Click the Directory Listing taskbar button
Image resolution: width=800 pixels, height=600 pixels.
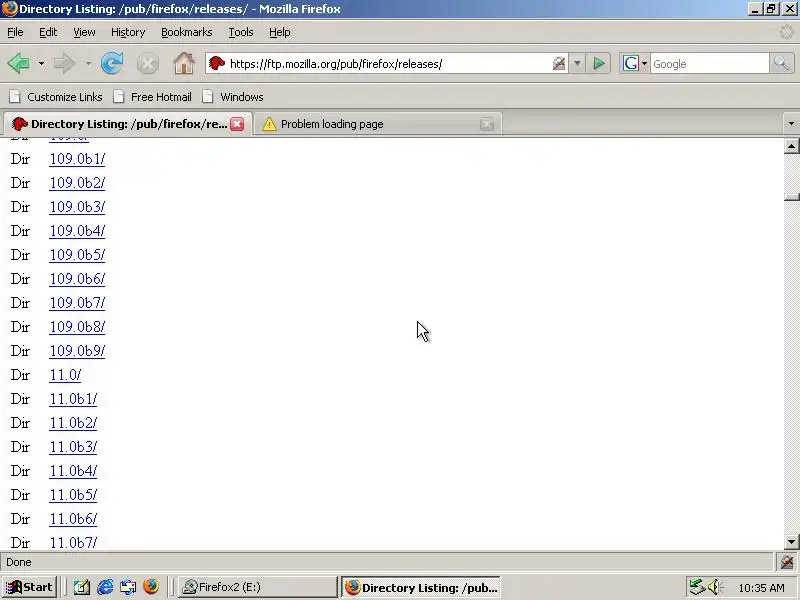[x=421, y=587]
